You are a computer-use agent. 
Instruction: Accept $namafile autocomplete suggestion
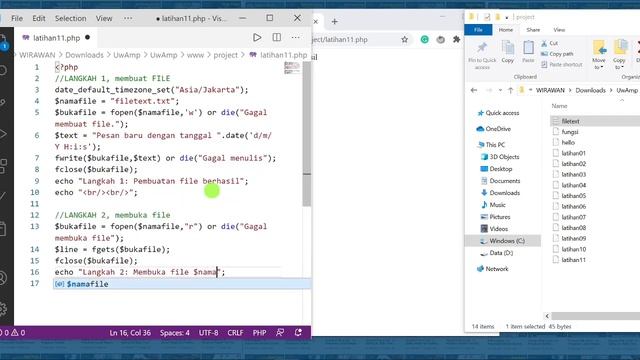[182, 284]
